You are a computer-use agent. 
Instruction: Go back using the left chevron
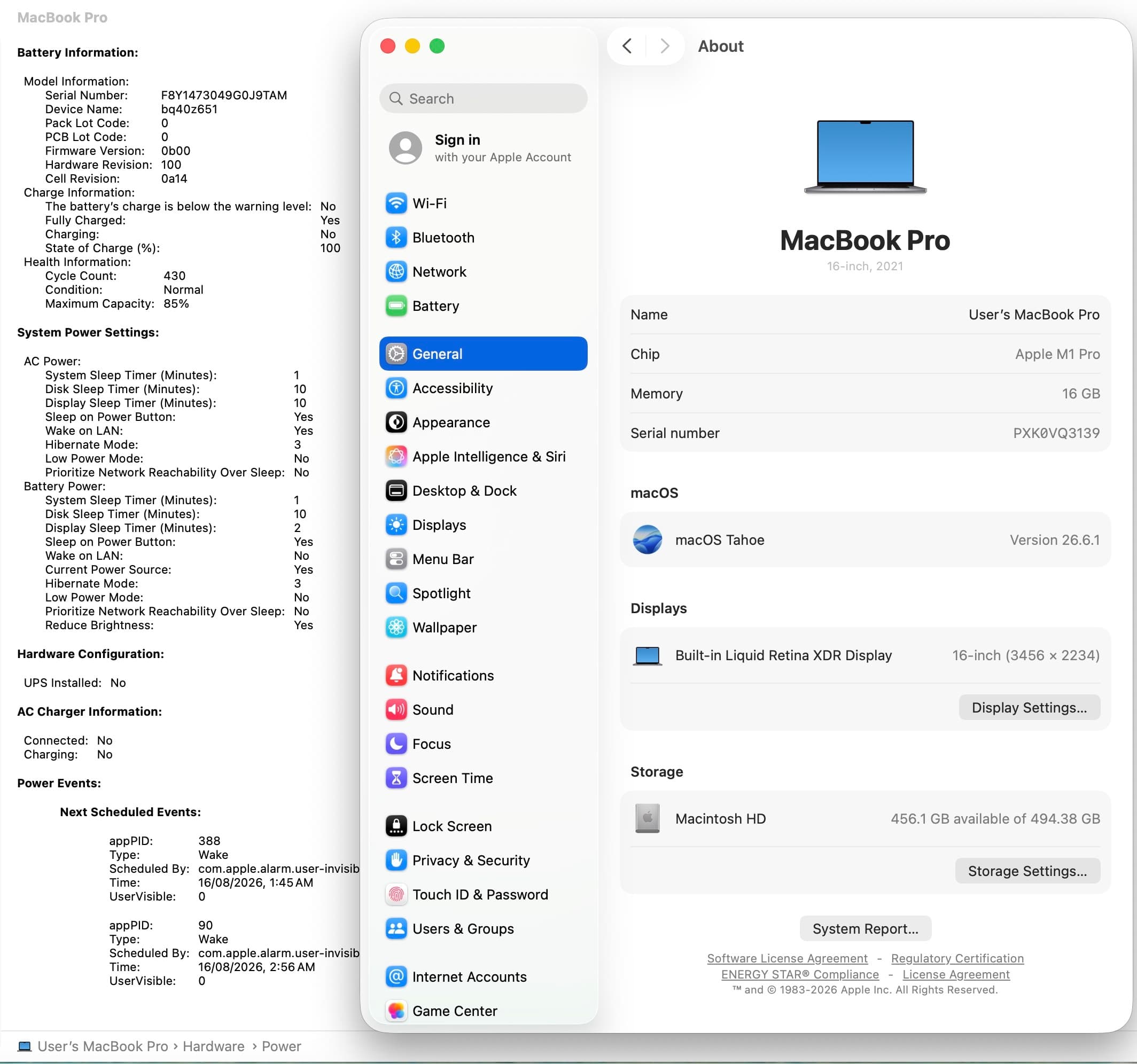[627, 46]
